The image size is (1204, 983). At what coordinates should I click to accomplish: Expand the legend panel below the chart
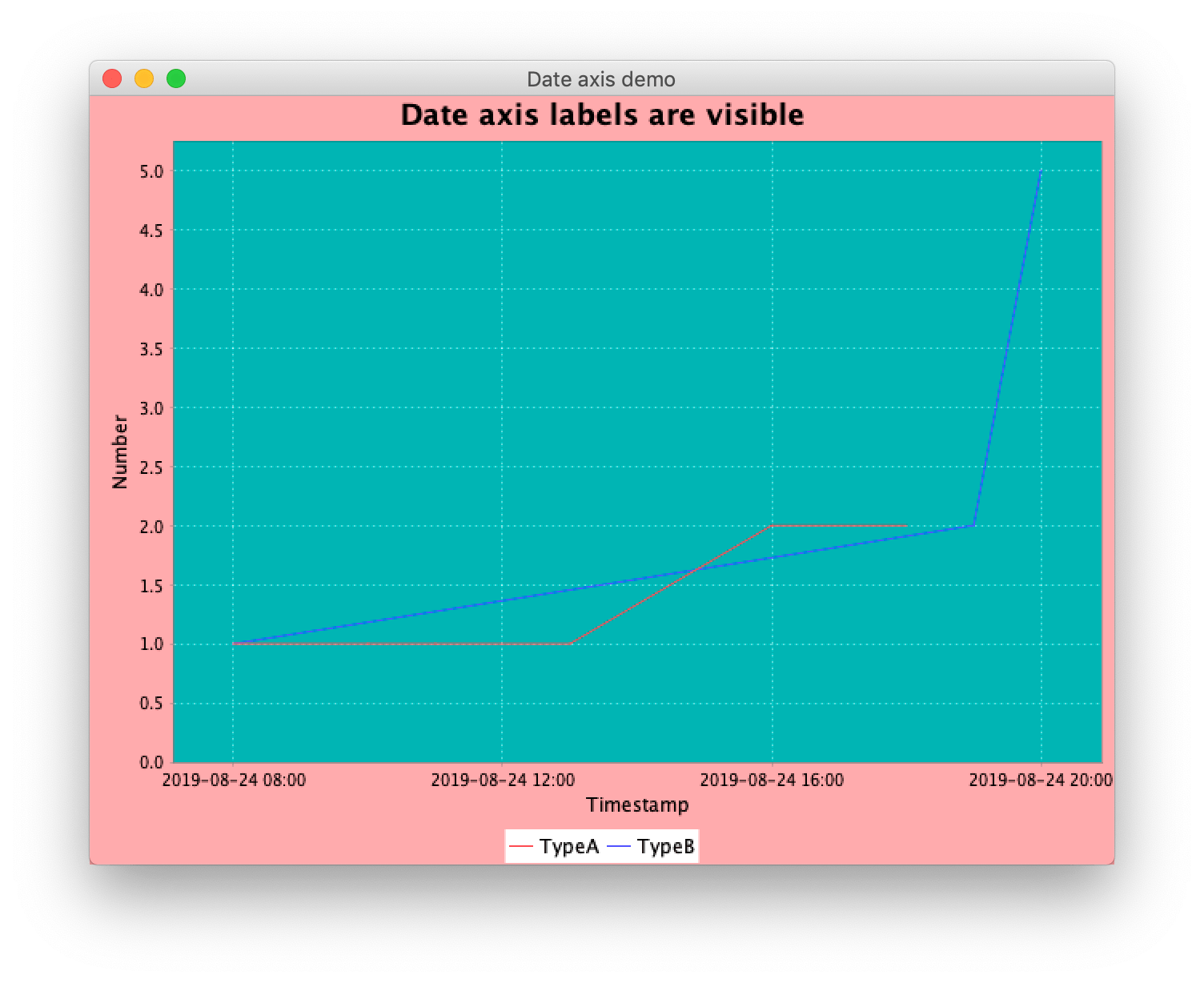tap(603, 845)
